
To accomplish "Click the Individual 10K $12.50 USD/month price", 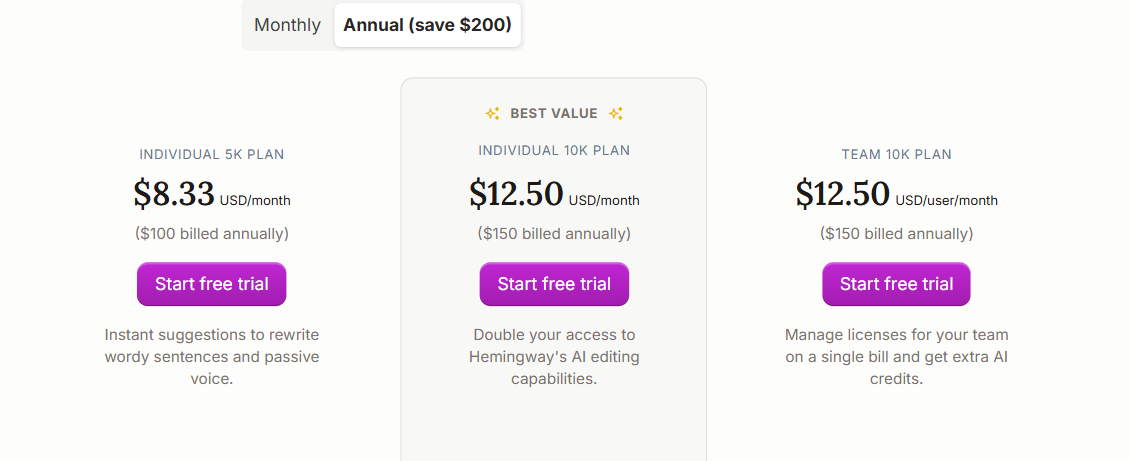I will click(x=554, y=194).
